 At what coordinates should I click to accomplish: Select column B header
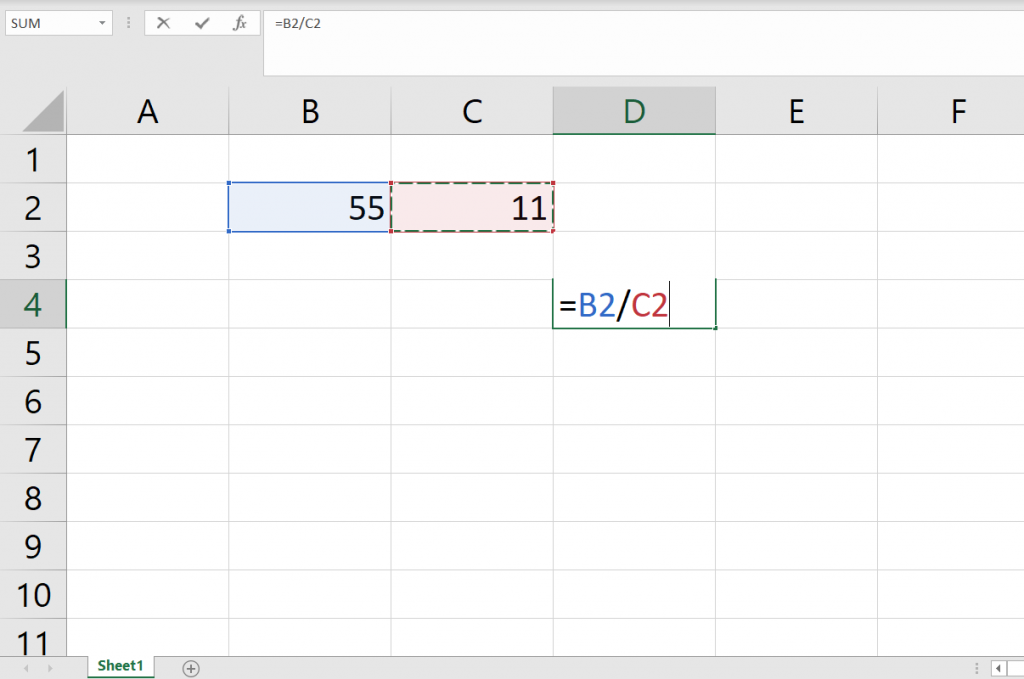(310, 111)
